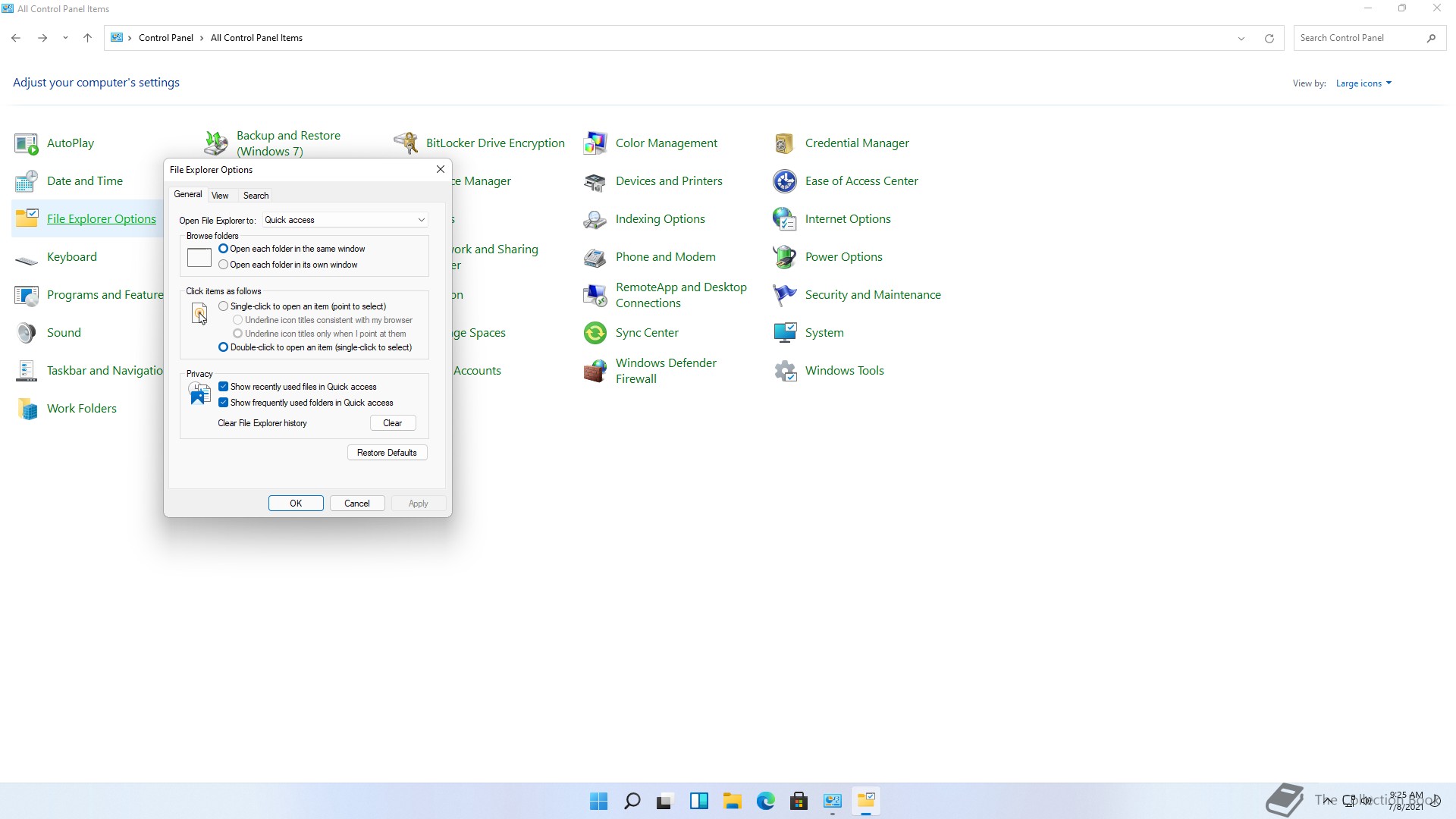Open the Sync Center icon
This screenshot has height=819, width=1456.
click(x=595, y=333)
